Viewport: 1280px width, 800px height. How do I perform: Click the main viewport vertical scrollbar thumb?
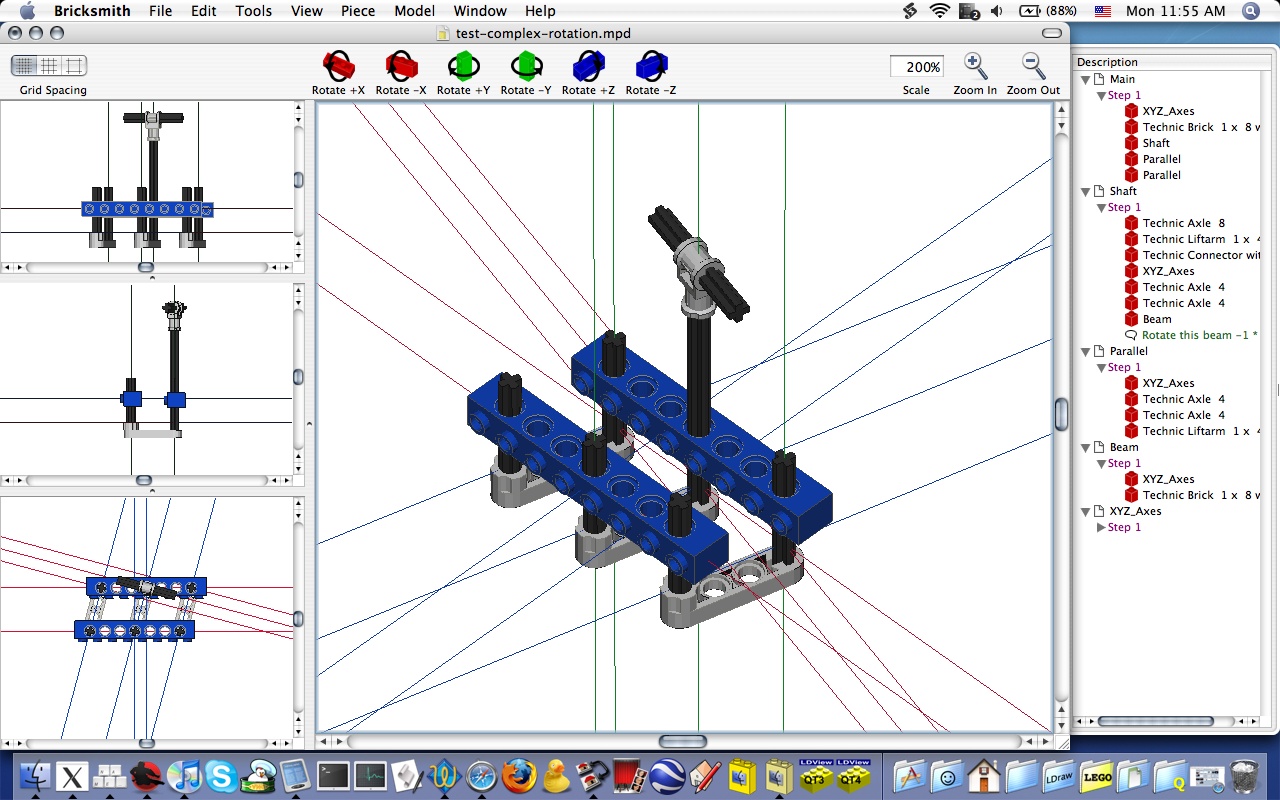click(1061, 413)
